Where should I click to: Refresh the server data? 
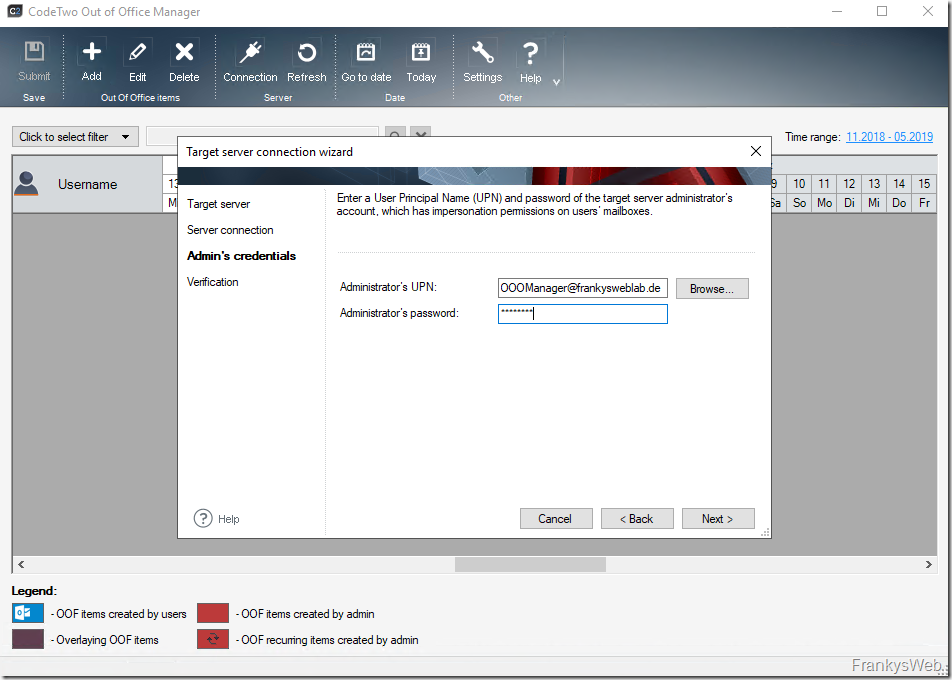pos(307,61)
